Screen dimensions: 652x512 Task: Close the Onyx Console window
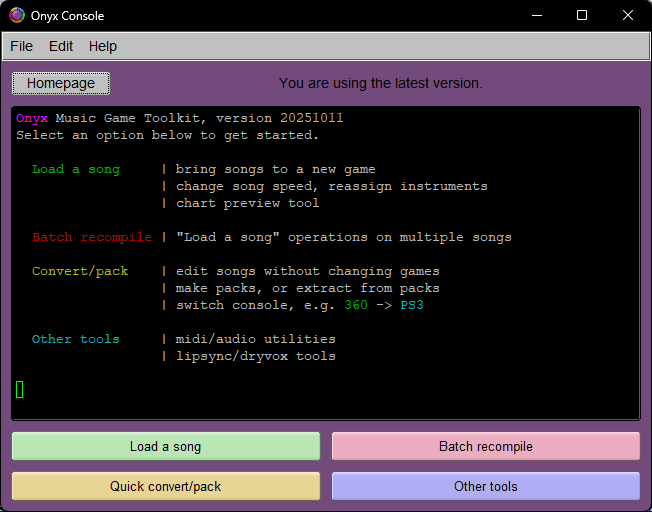pyautogui.click(x=627, y=16)
